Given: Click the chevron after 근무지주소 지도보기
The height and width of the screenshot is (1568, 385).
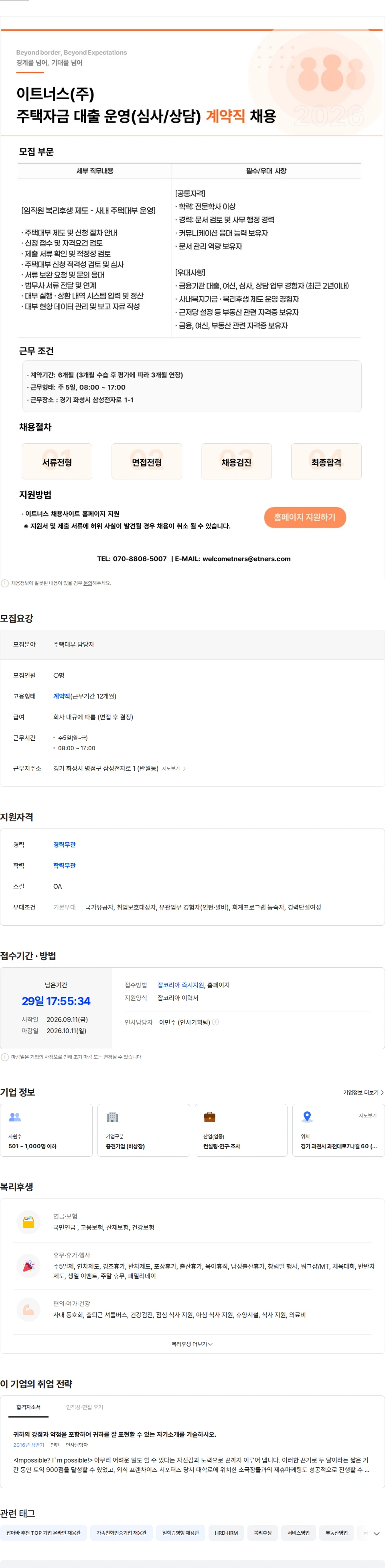Looking at the screenshot, I should coord(184,769).
